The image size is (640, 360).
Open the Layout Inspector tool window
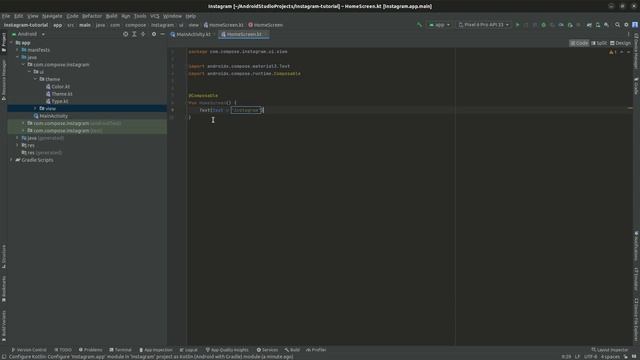[610, 350]
